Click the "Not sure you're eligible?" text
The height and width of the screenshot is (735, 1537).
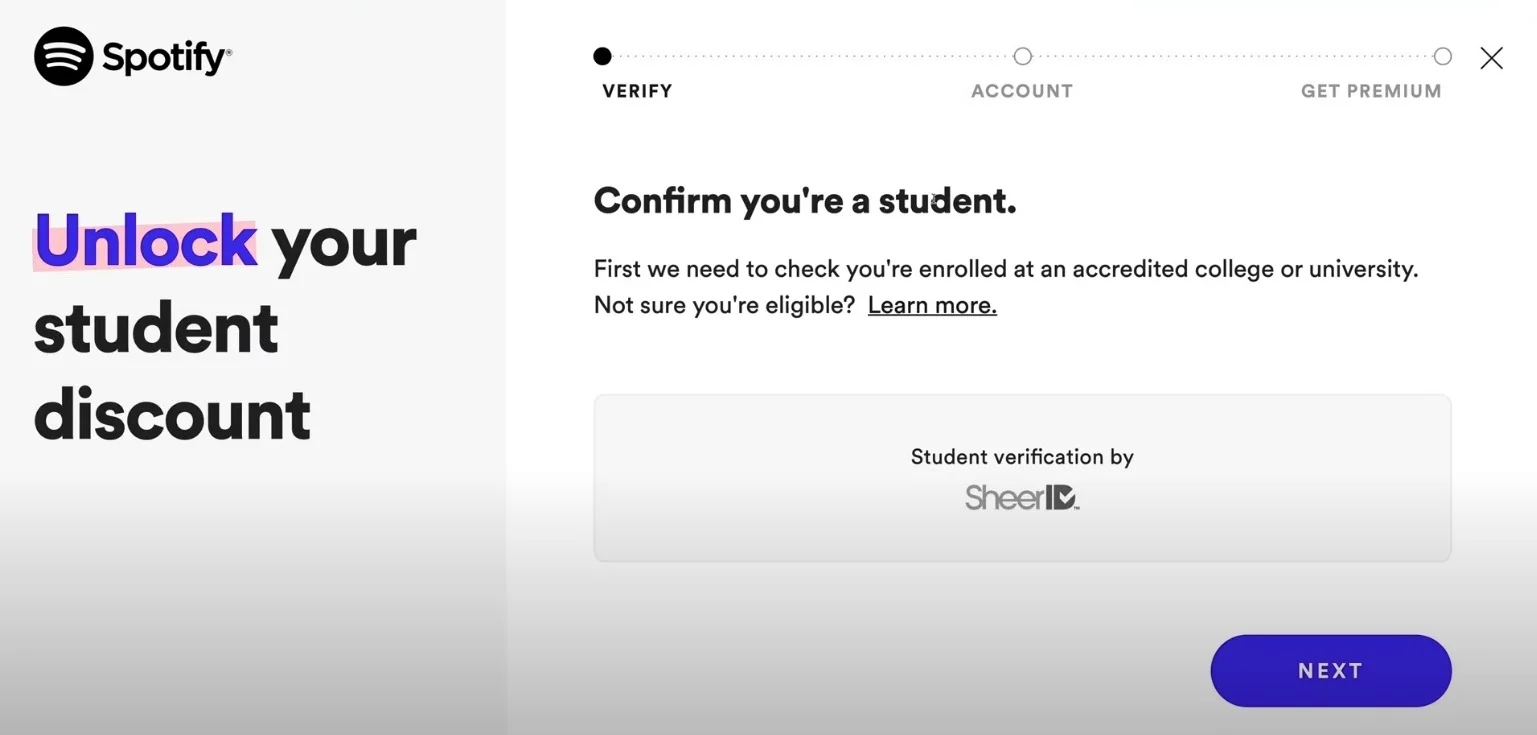pyautogui.click(x=724, y=305)
